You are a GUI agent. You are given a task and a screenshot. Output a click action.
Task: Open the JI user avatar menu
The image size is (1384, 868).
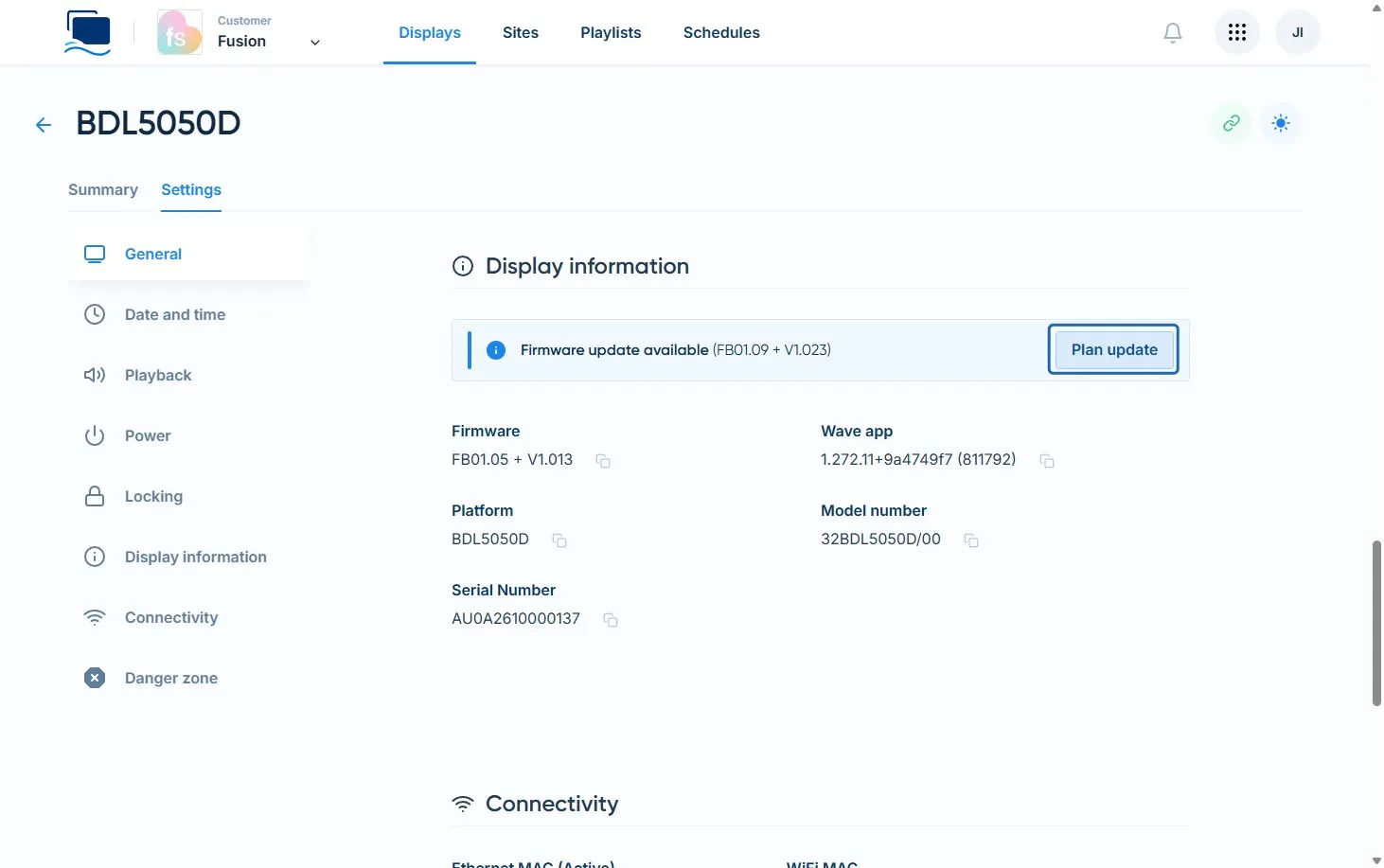tap(1298, 33)
